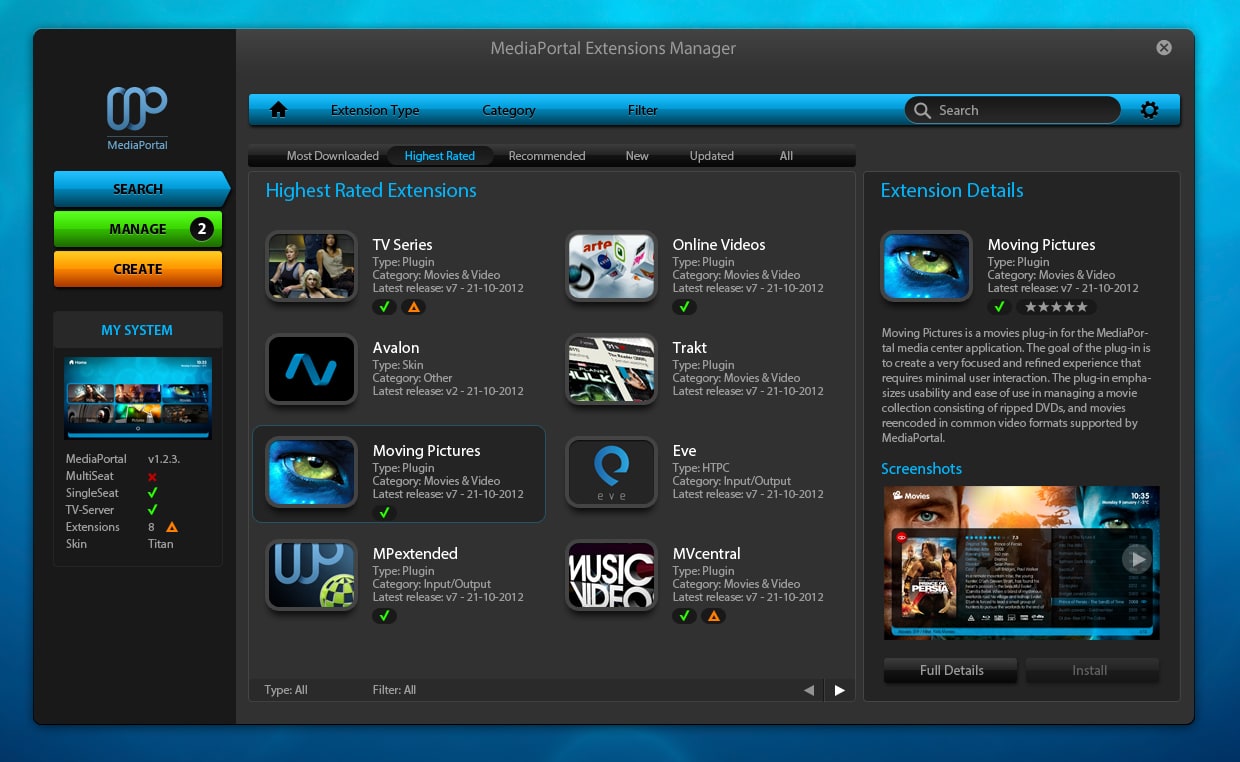Image resolution: width=1240 pixels, height=762 pixels.
Task: Click My System screenshot thumbnail
Action: coord(138,398)
